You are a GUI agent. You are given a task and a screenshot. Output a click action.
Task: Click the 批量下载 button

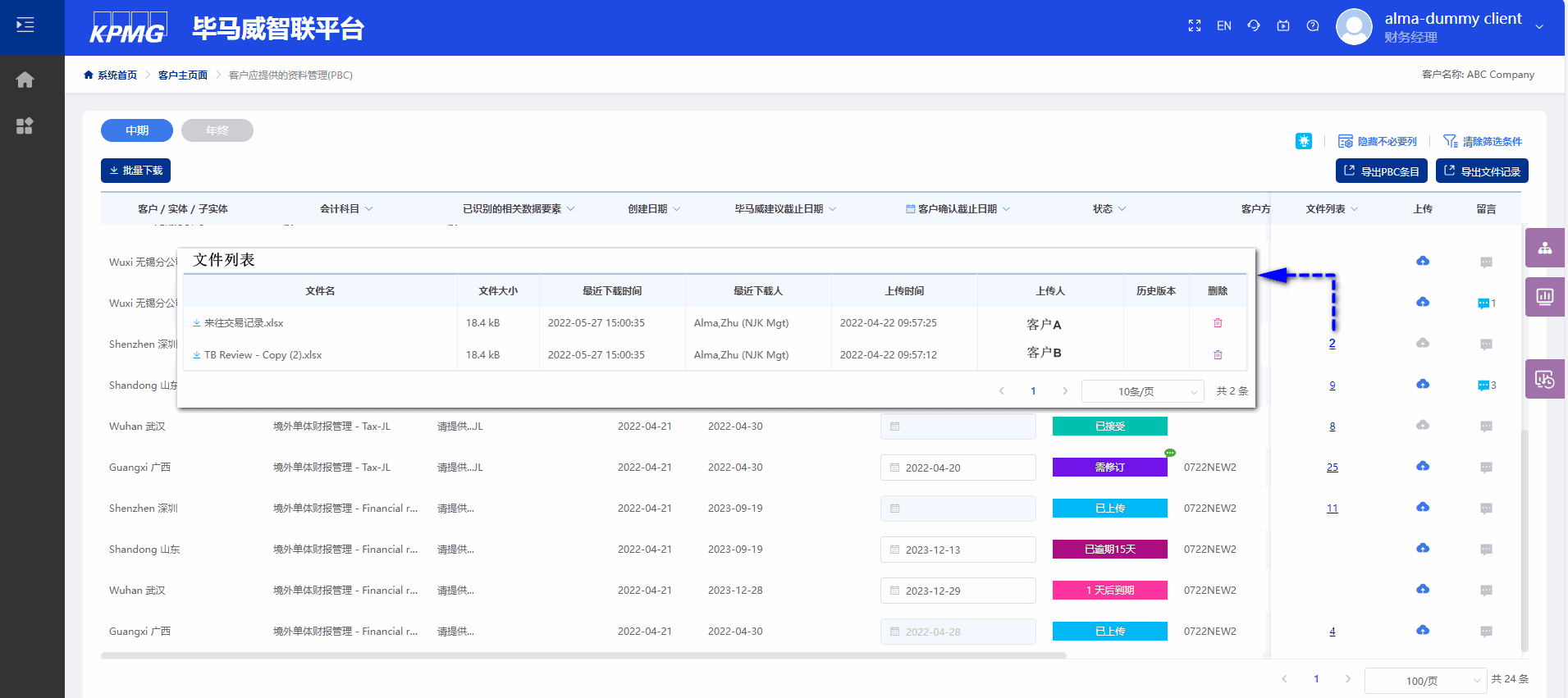pos(135,171)
